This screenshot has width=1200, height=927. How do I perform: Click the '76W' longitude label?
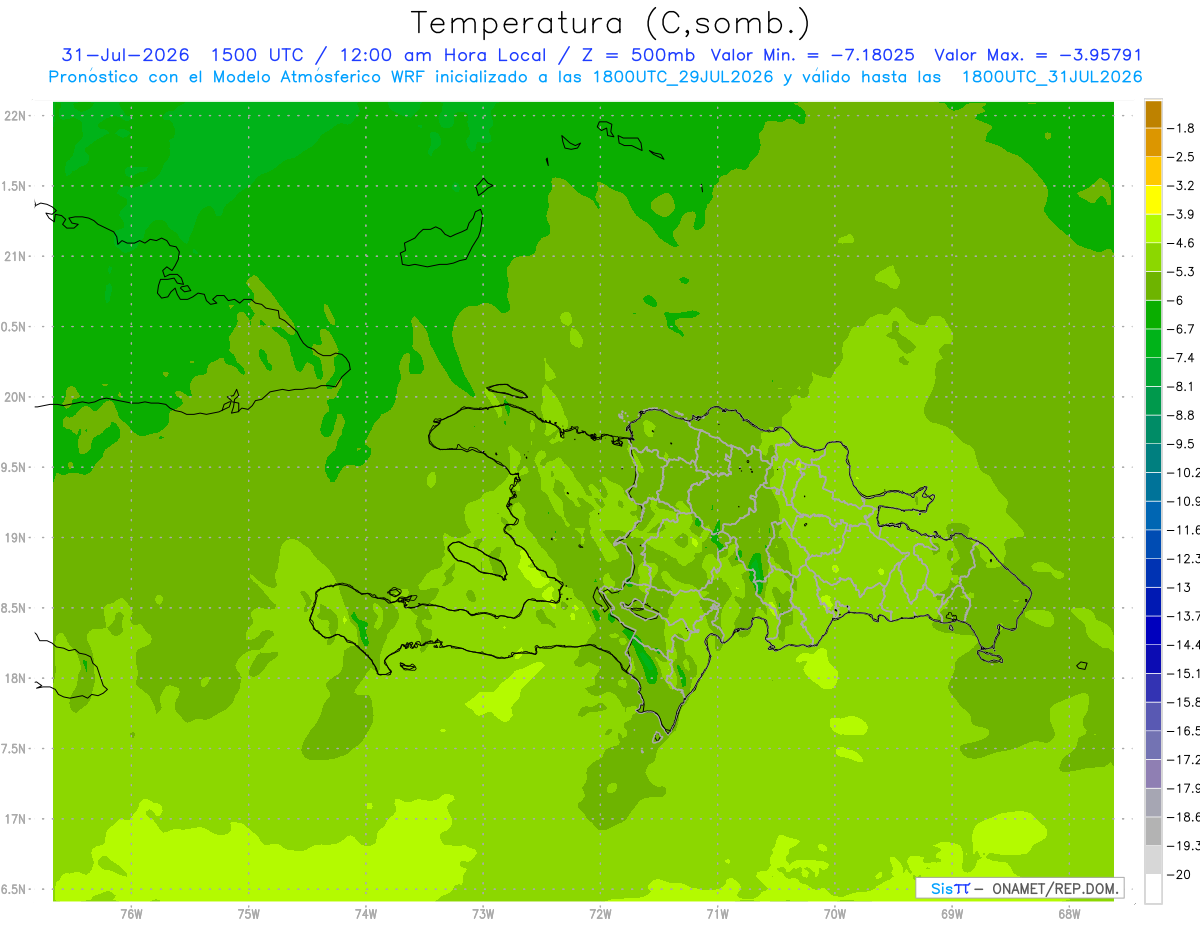coord(132,913)
